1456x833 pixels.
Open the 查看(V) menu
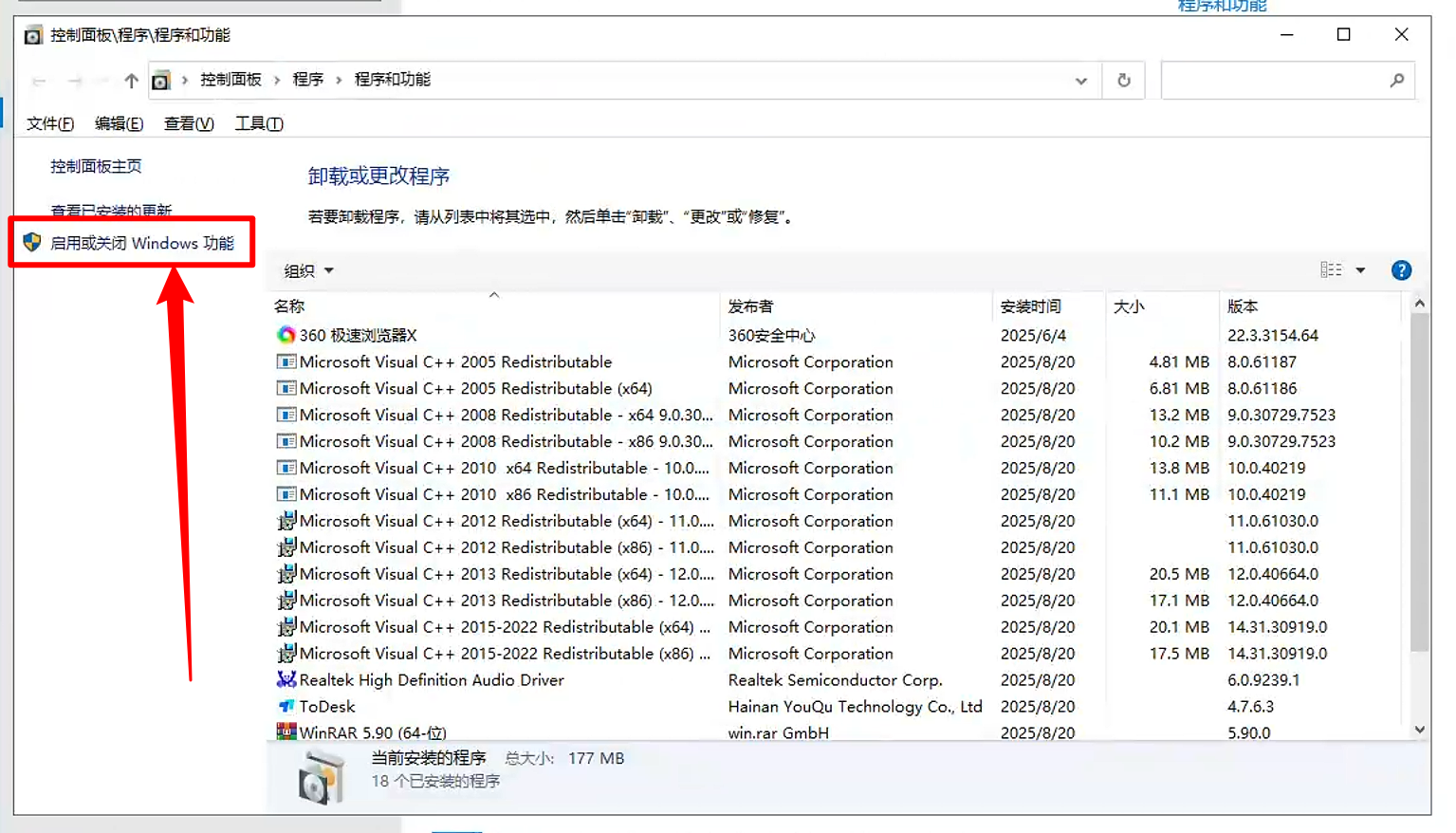pyautogui.click(x=189, y=123)
